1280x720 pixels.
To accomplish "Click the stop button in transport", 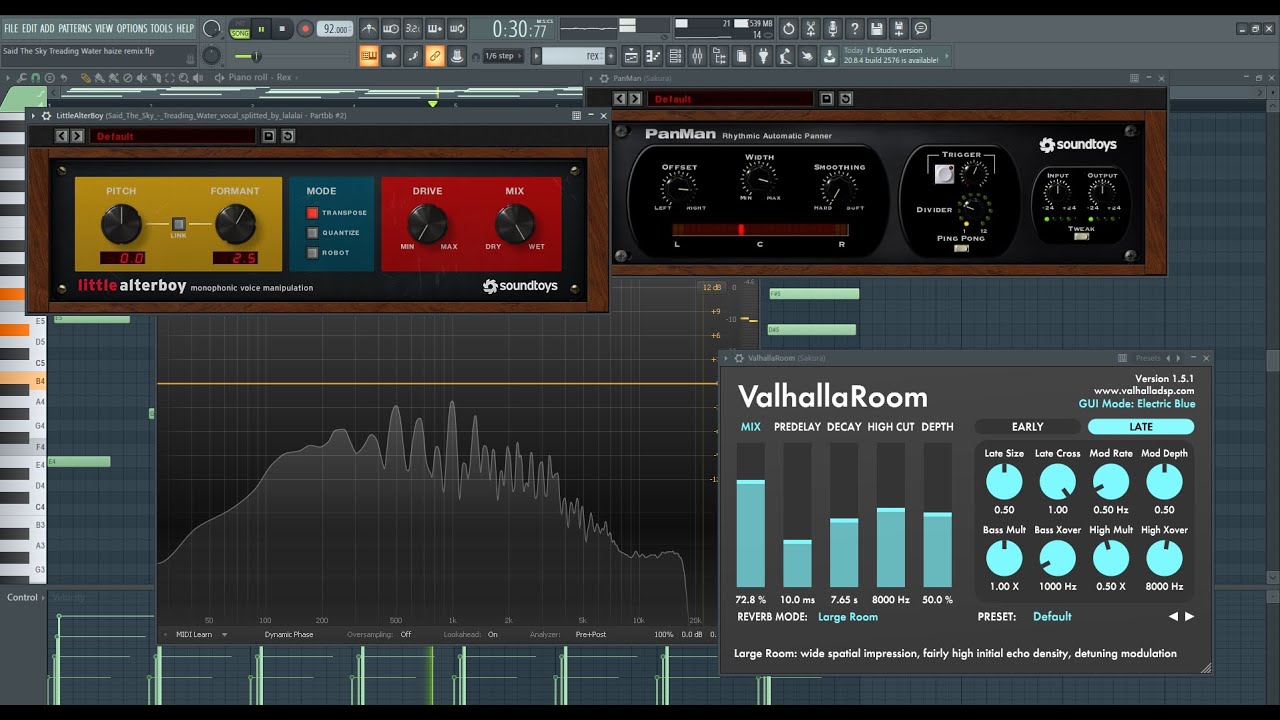I will click(283, 29).
